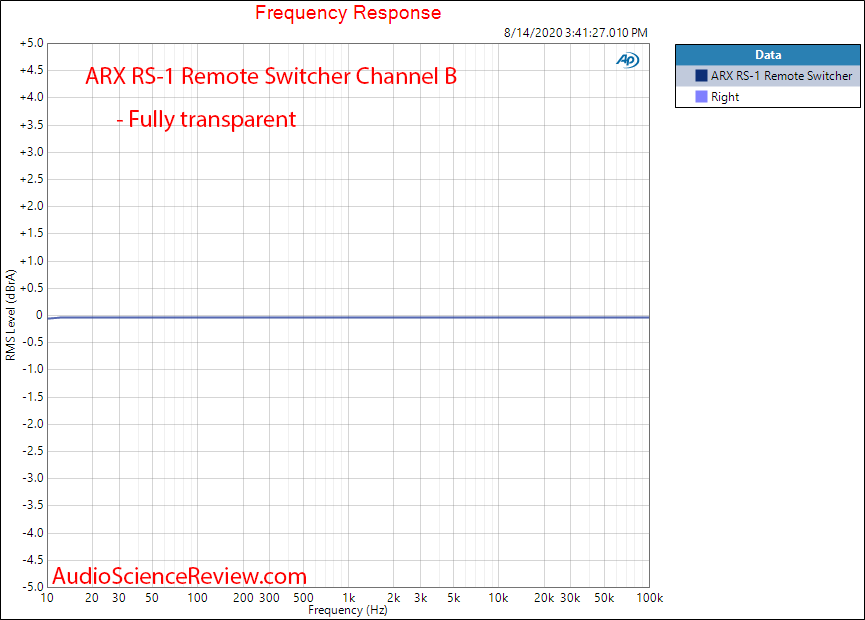This screenshot has height=620, width=865.
Task: Click the -5.0 level axis label
Action: click(x=33, y=586)
